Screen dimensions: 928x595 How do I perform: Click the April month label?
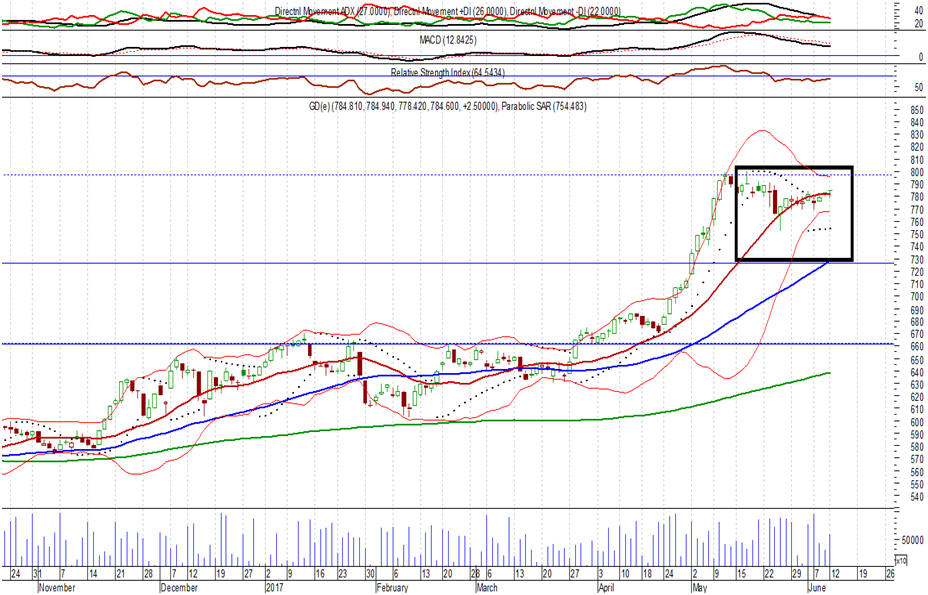(606, 588)
